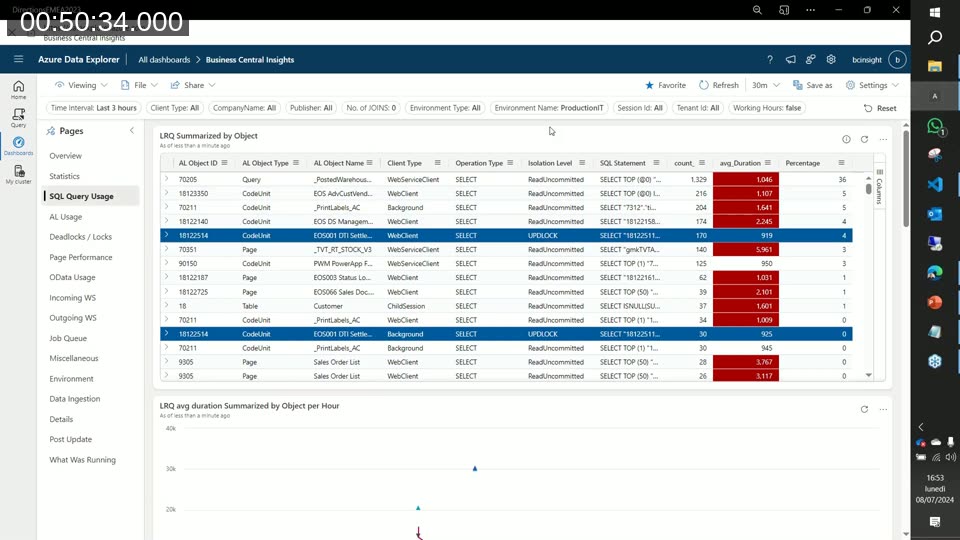Open more options for LRQ avg duration chart

[x=883, y=410]
